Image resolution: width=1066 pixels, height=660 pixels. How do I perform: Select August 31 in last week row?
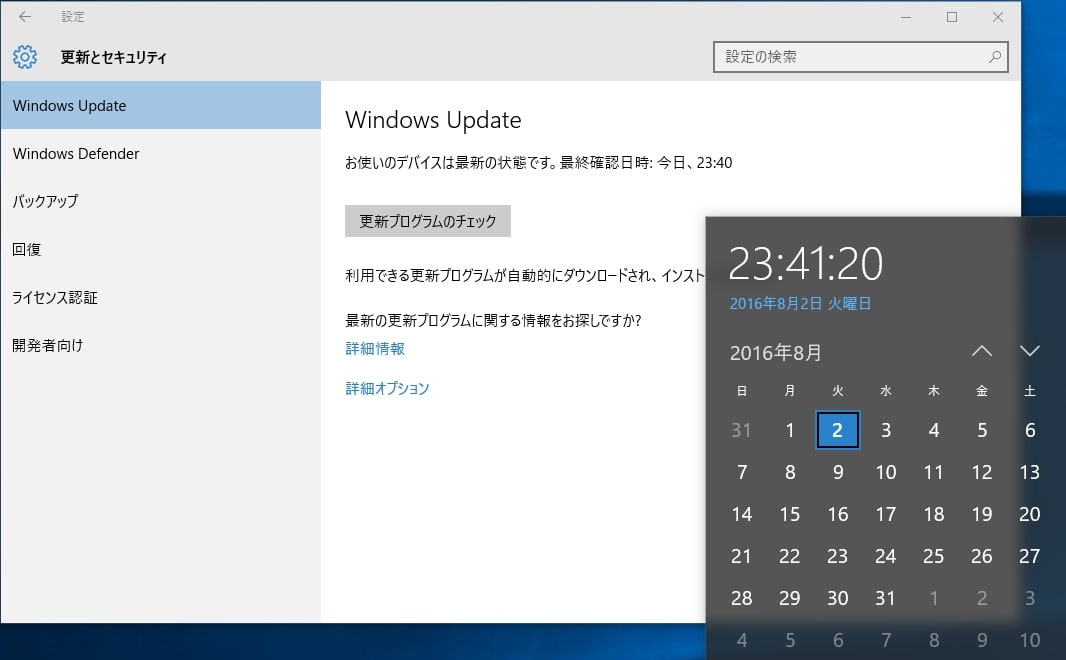pos(886,598)
